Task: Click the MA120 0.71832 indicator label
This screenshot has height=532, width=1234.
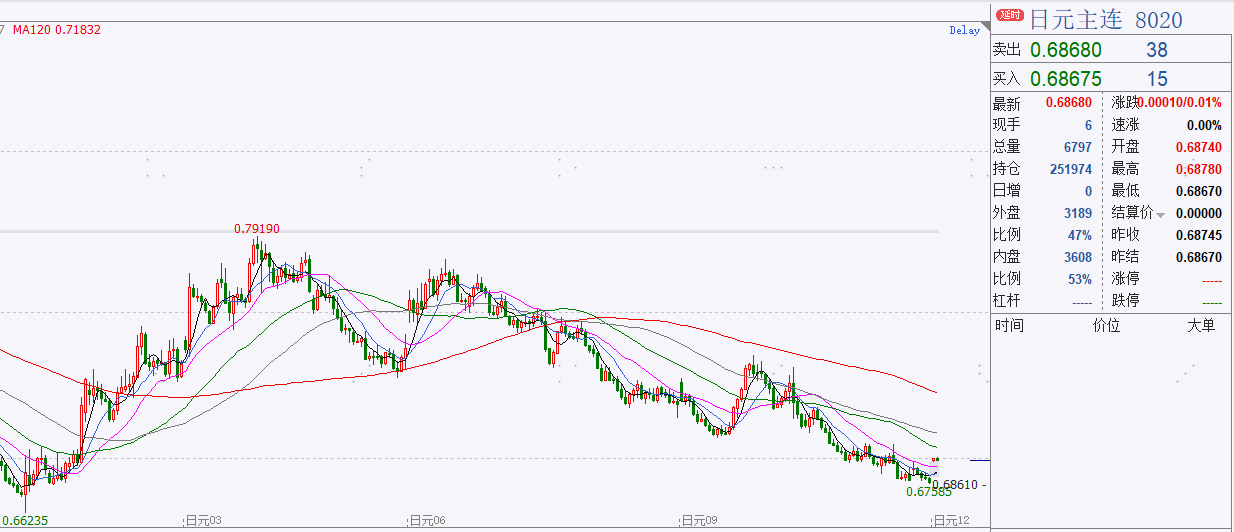Action: [57, 30]
